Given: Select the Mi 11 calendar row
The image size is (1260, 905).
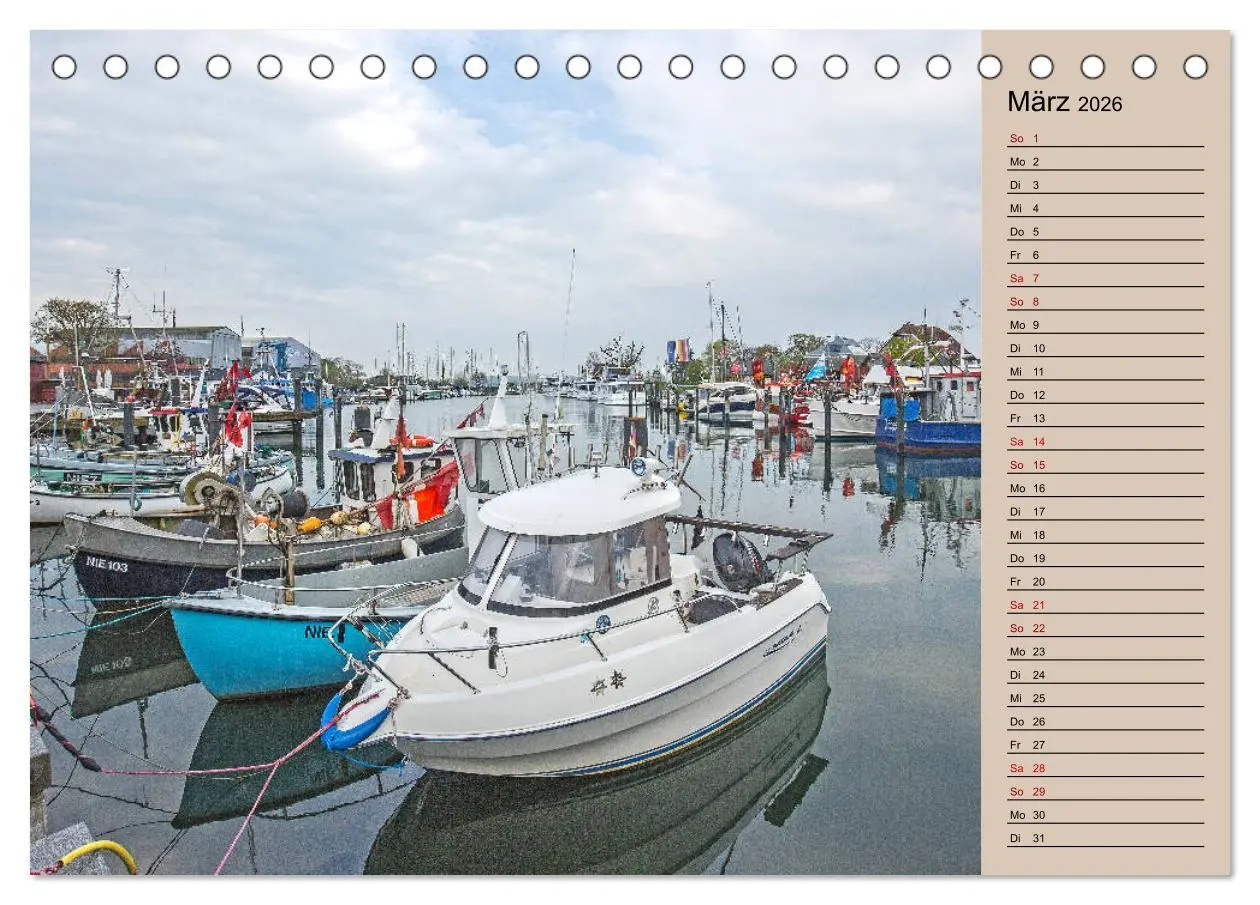Looking at the screenshot, I should point(1105,372).
